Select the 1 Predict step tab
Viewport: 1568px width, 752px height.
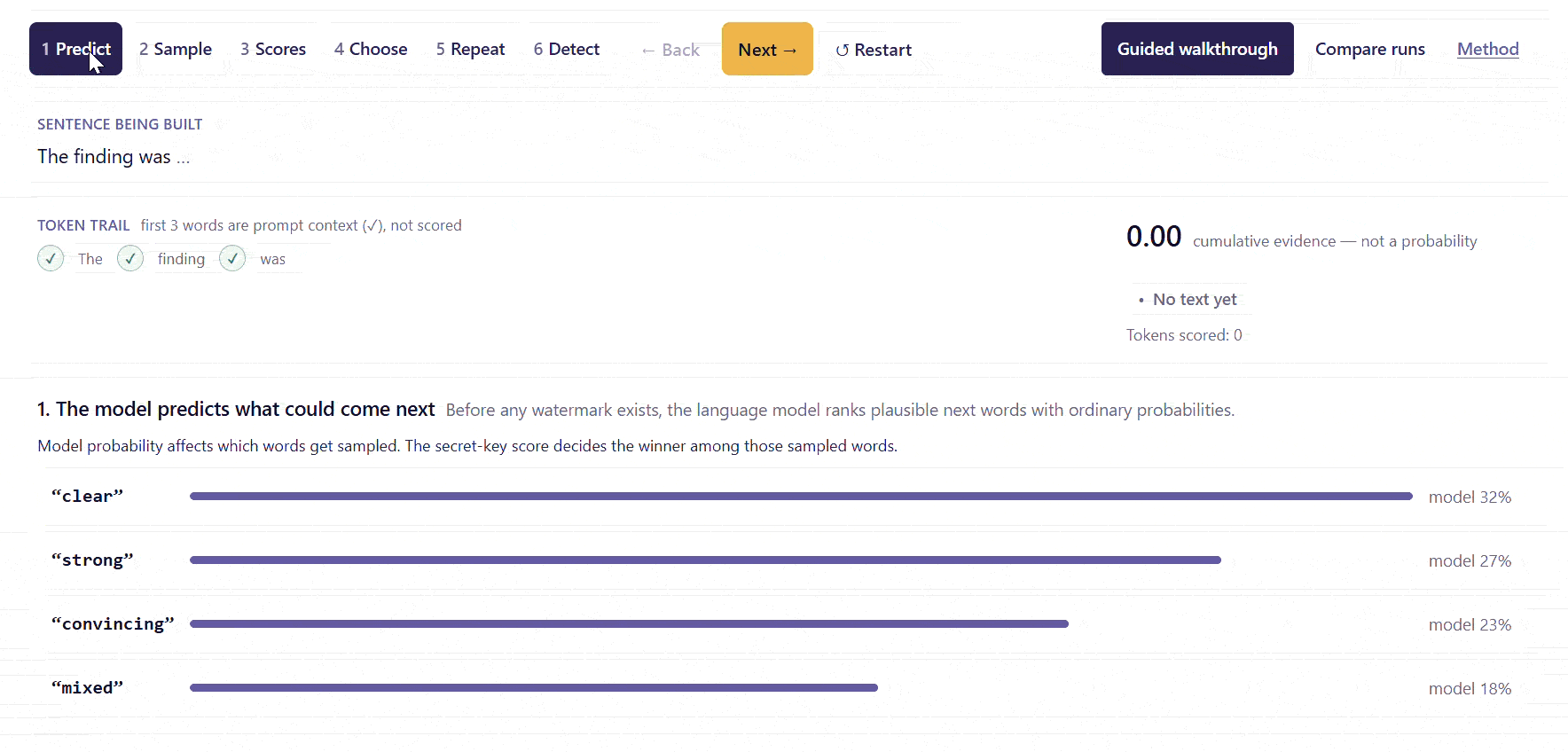75,49
